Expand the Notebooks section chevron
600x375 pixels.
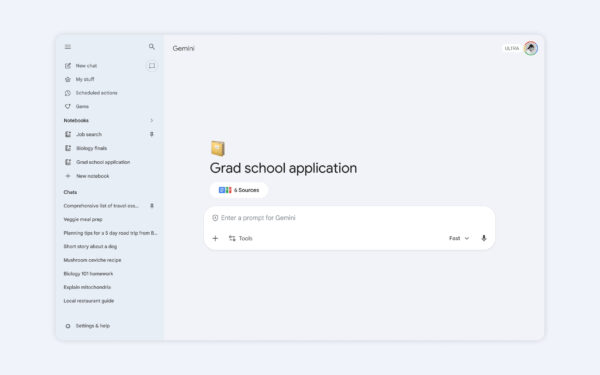pyautogui.click(x=152, y=121)
